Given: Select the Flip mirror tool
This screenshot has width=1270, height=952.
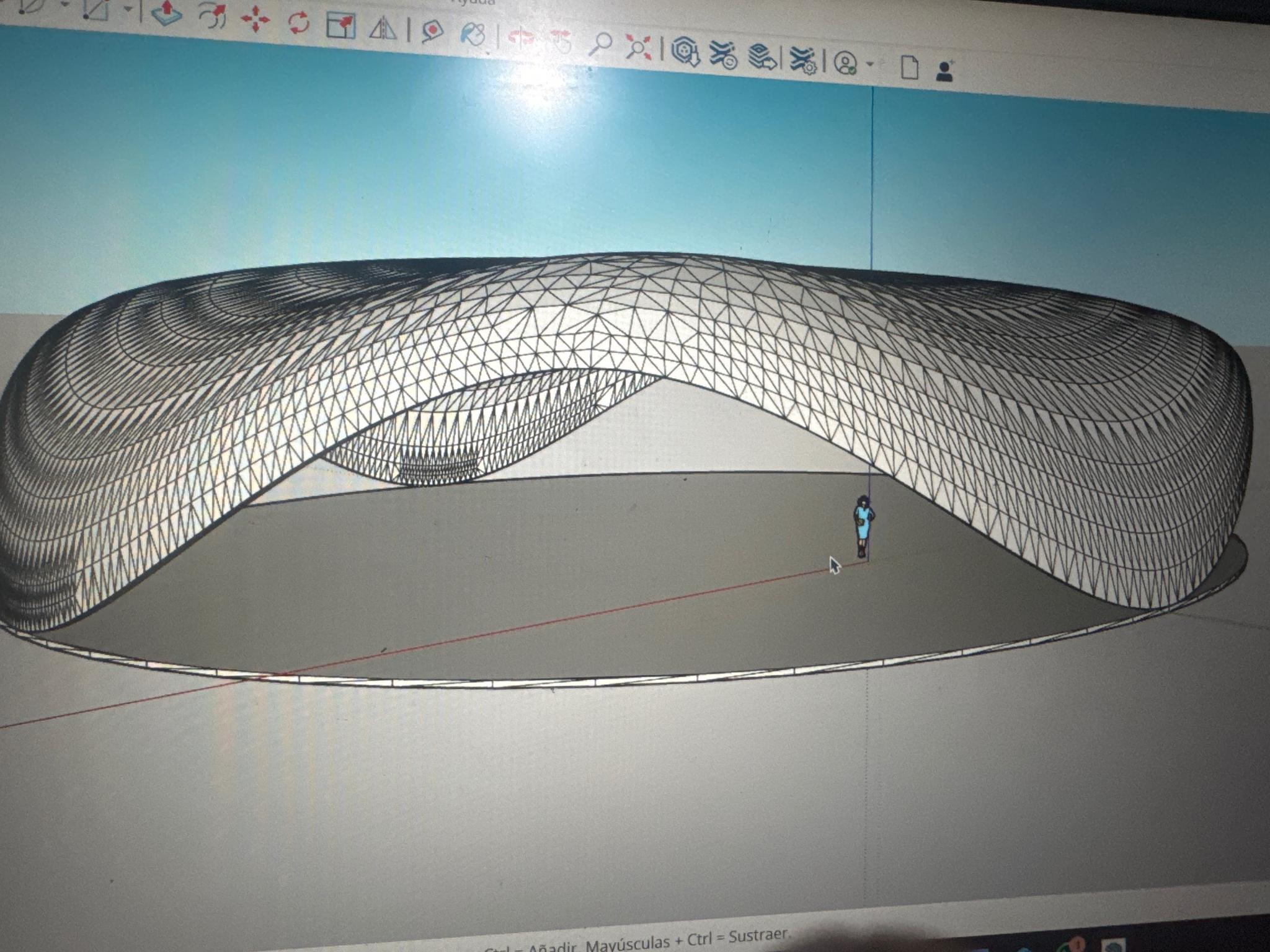Looking at the screenshot, I should 383,29.
